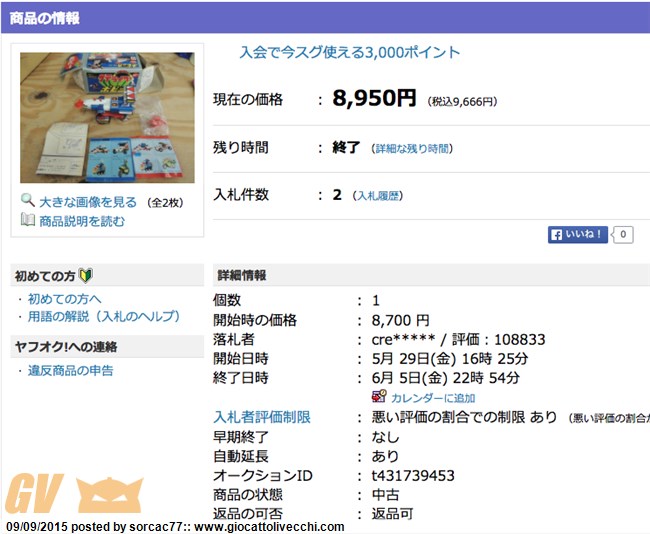Click the 商品の情報 header bar
Screen dimensions: 650x534
[x=325, y=18]
